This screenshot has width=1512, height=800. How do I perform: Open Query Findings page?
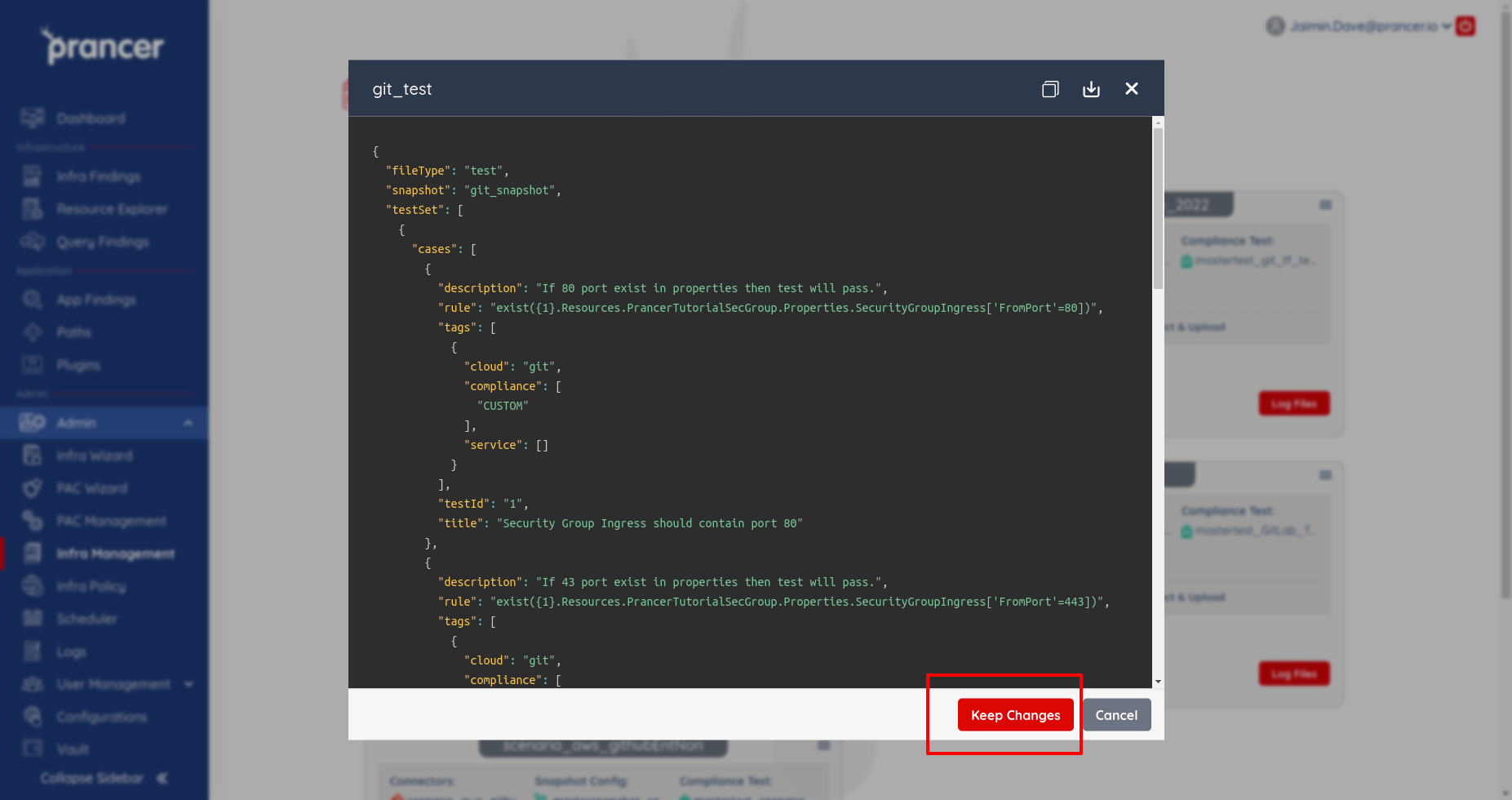103,242
